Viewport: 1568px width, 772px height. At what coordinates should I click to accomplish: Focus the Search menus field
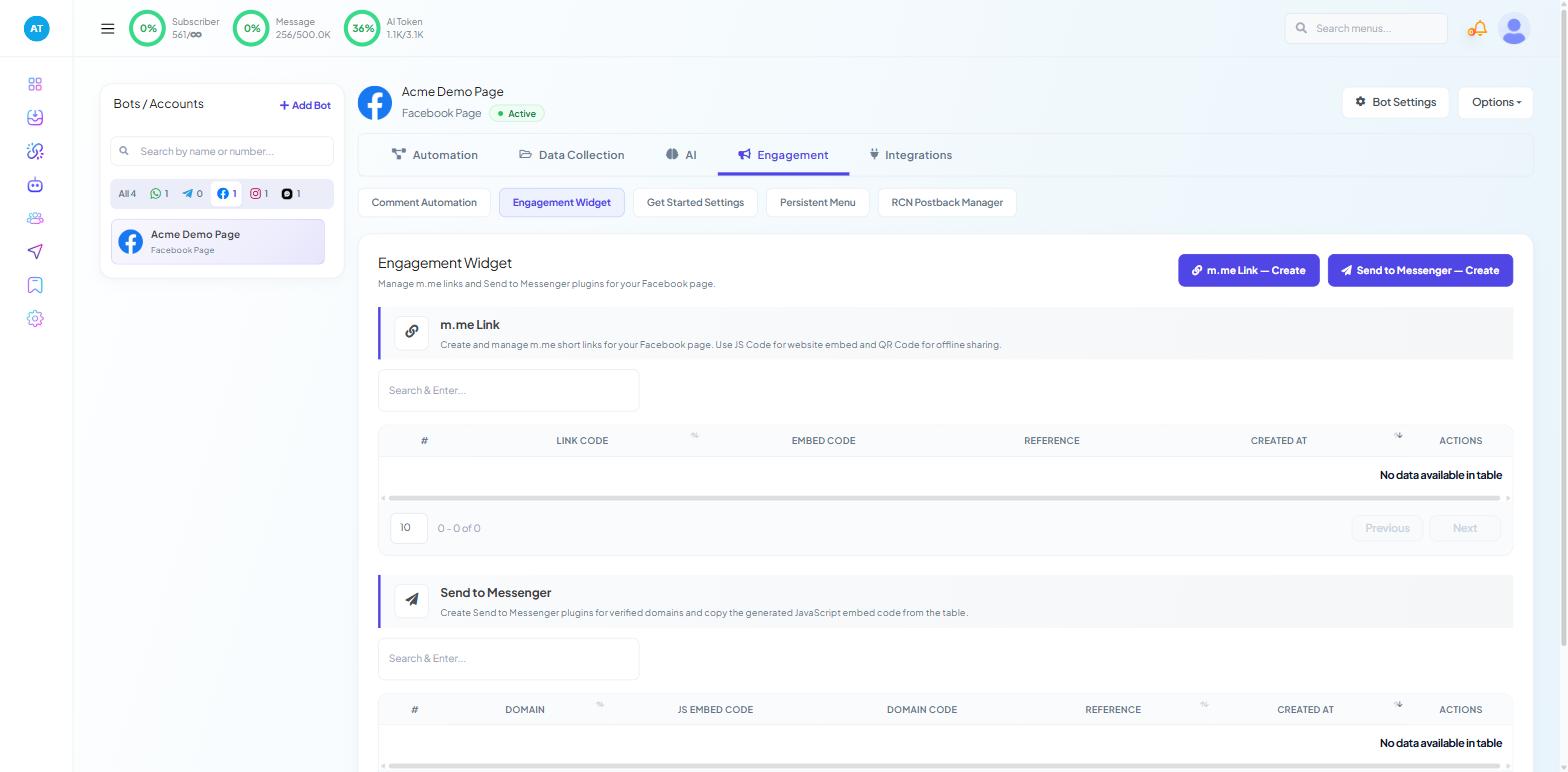click(x=1366, y=28)
